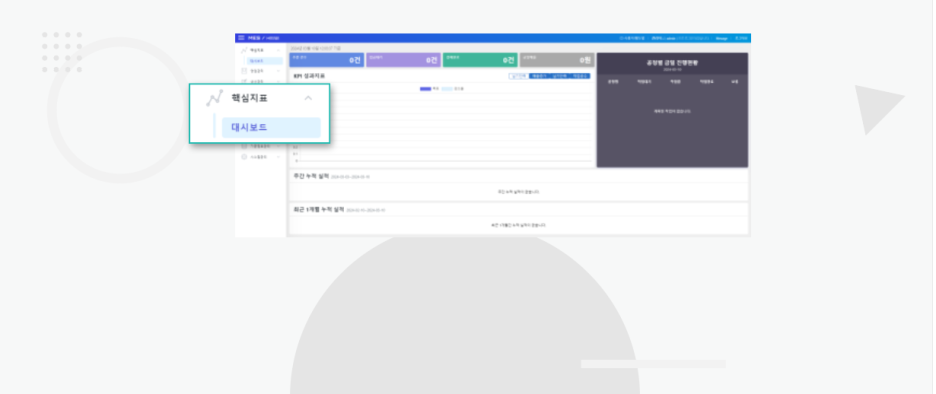
Task: Click the purple 0건 summary card
Action: point(403,60)
